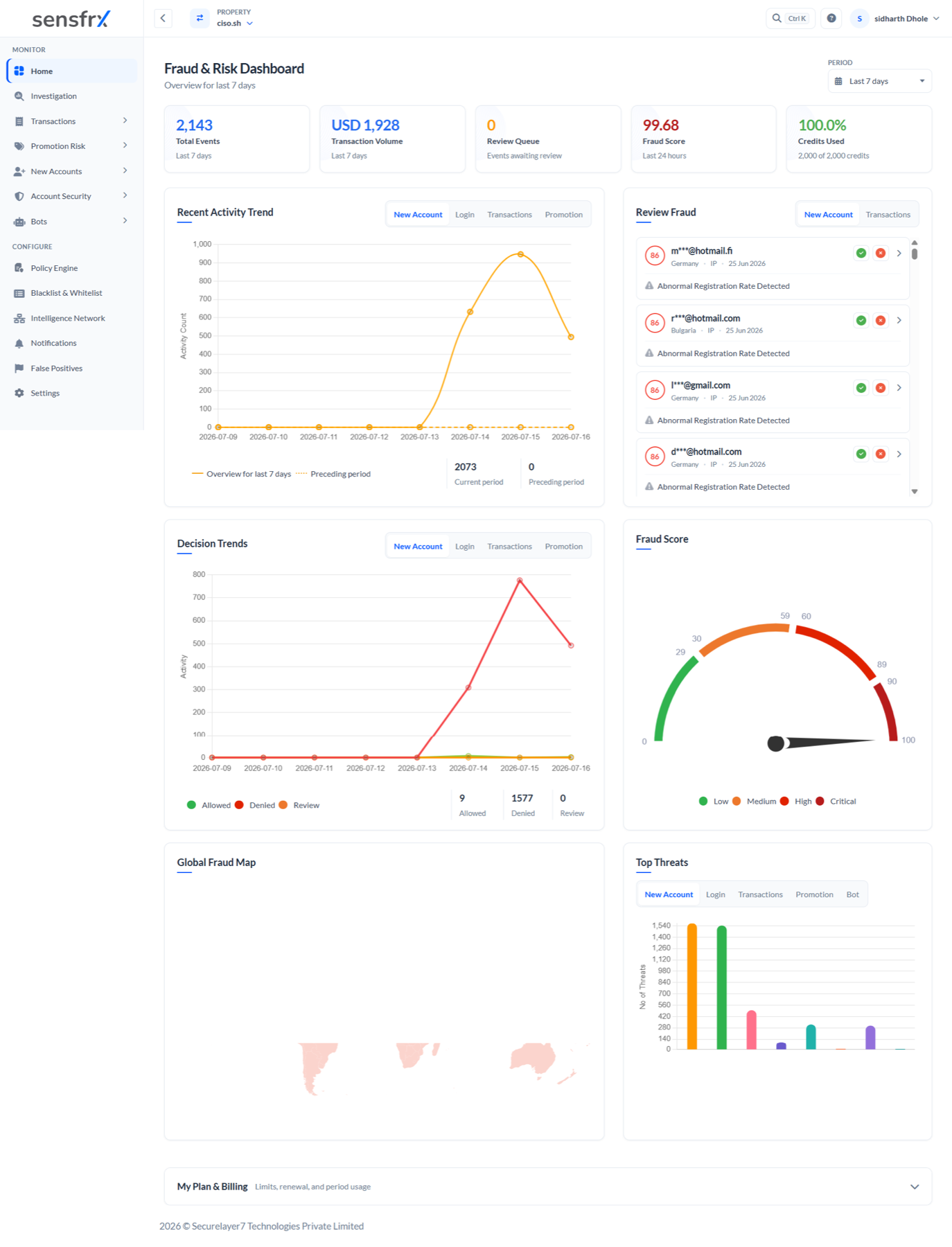Toggle Allowed series in Decision Trends legend

pyautogui.click(x=209, y=805)
